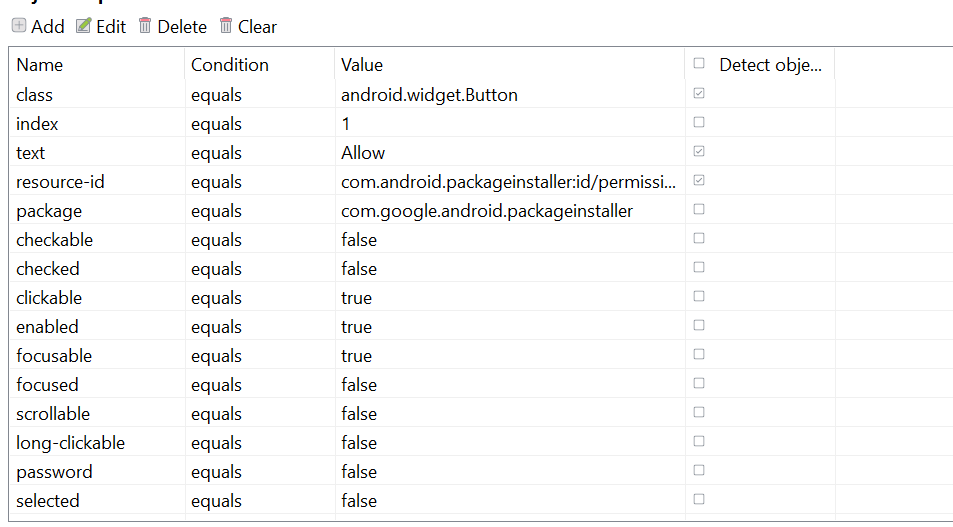
Task: Open the equals condition for password row
Action: tap(216, 472)
